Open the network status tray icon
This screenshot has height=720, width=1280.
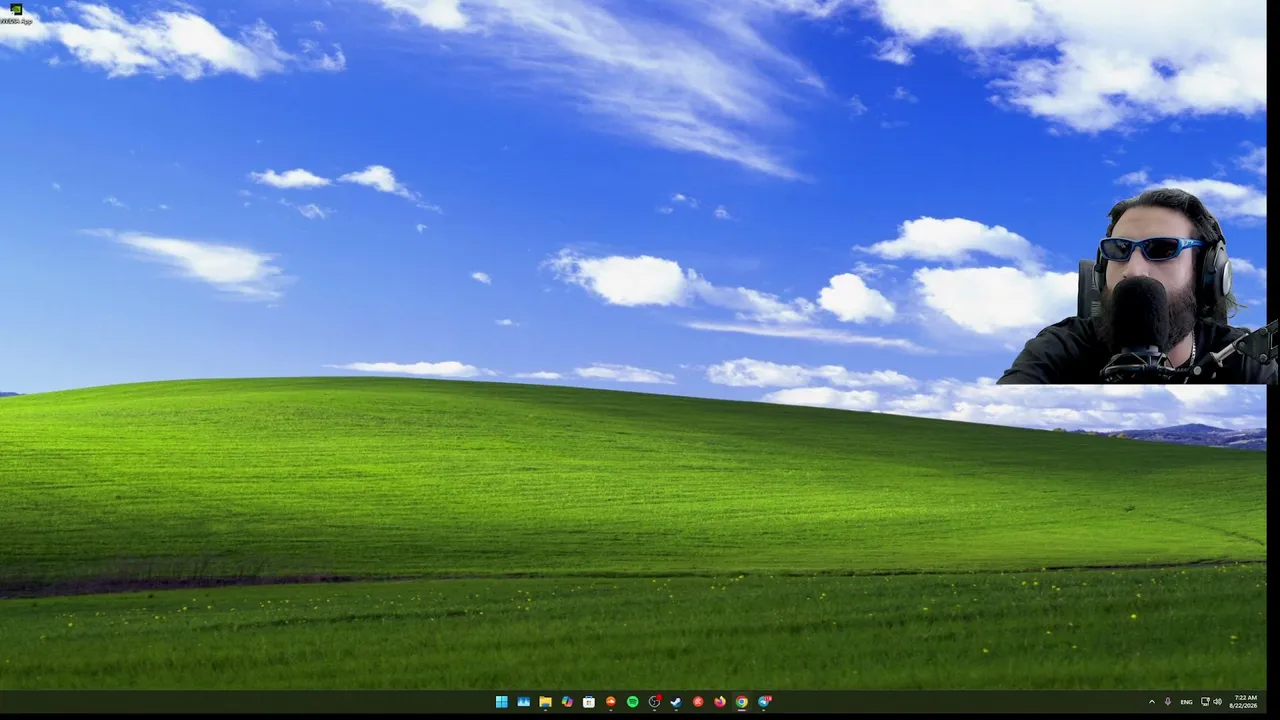(x=1205, y=702)
